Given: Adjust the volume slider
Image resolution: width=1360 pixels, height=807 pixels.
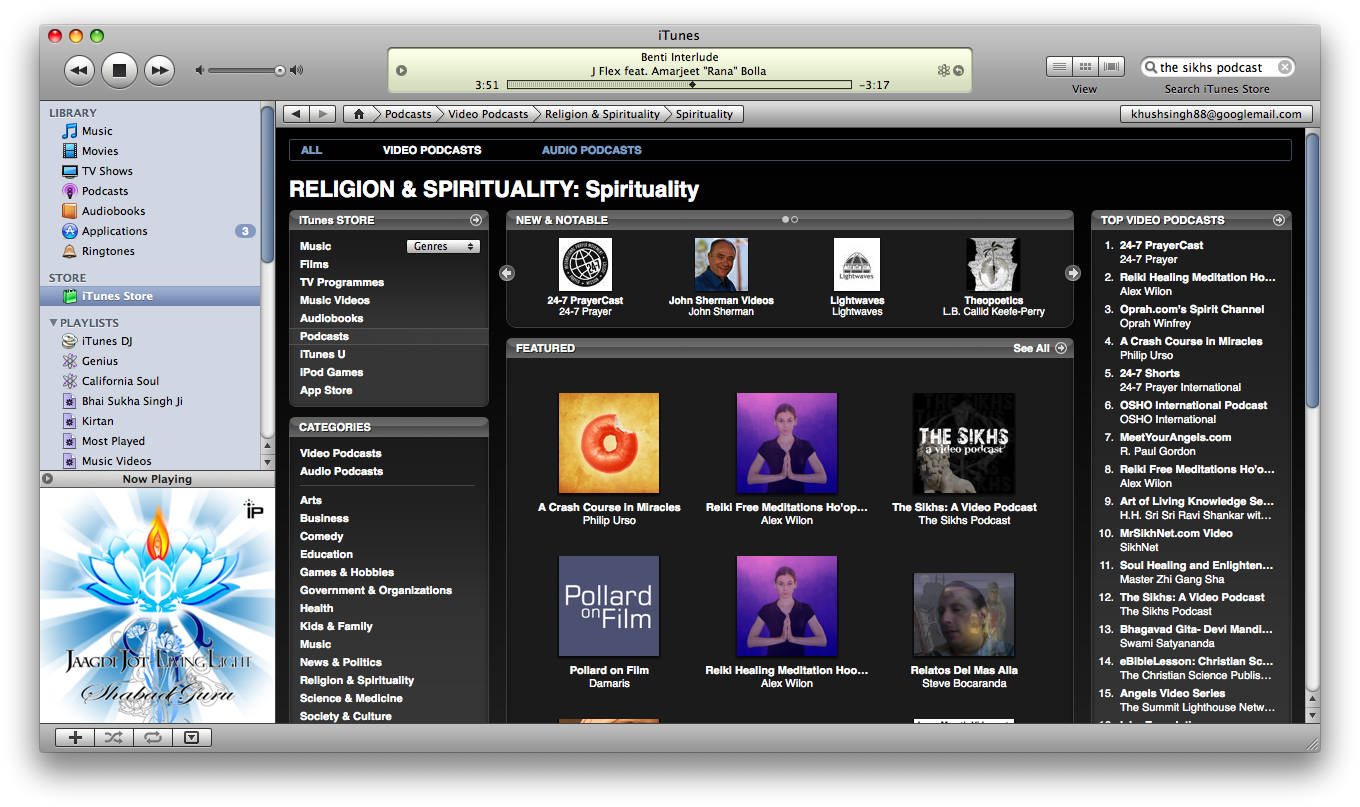Looking at the screenshot, I should [x=248, y=70].
